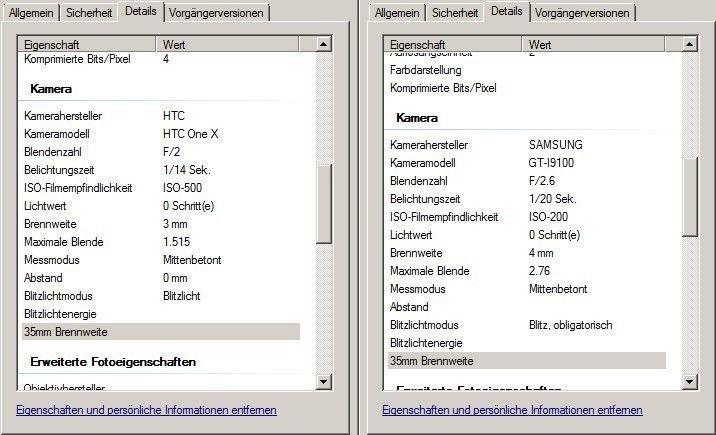Click the remove-properties link in the left window
Viewport: 716px width, 435px height.
coord(146,410)
